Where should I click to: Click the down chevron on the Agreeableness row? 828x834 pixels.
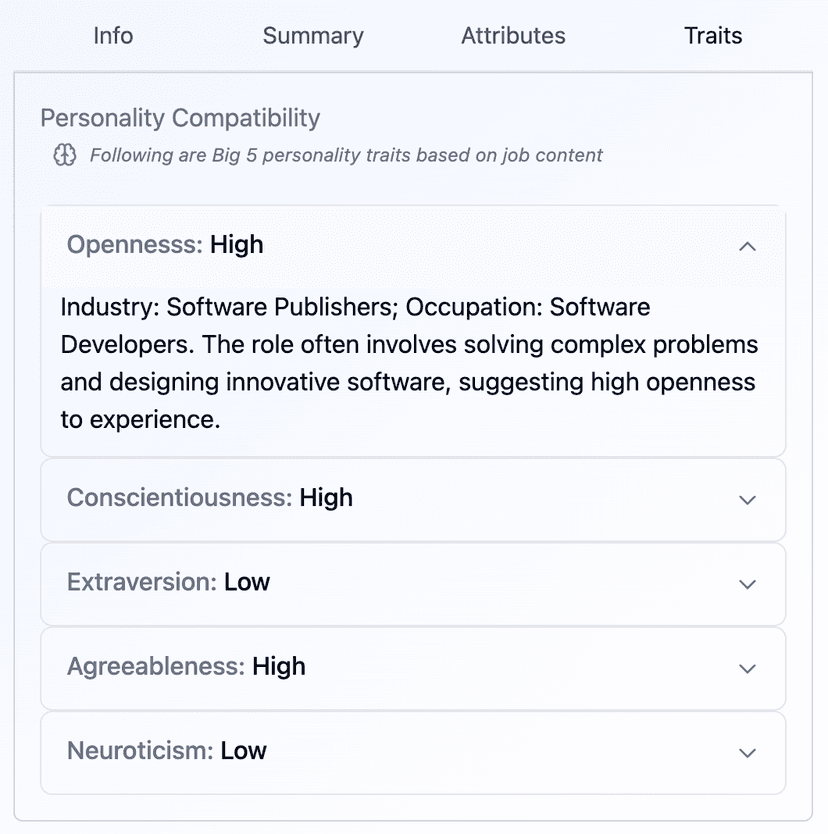click(747, 668)
